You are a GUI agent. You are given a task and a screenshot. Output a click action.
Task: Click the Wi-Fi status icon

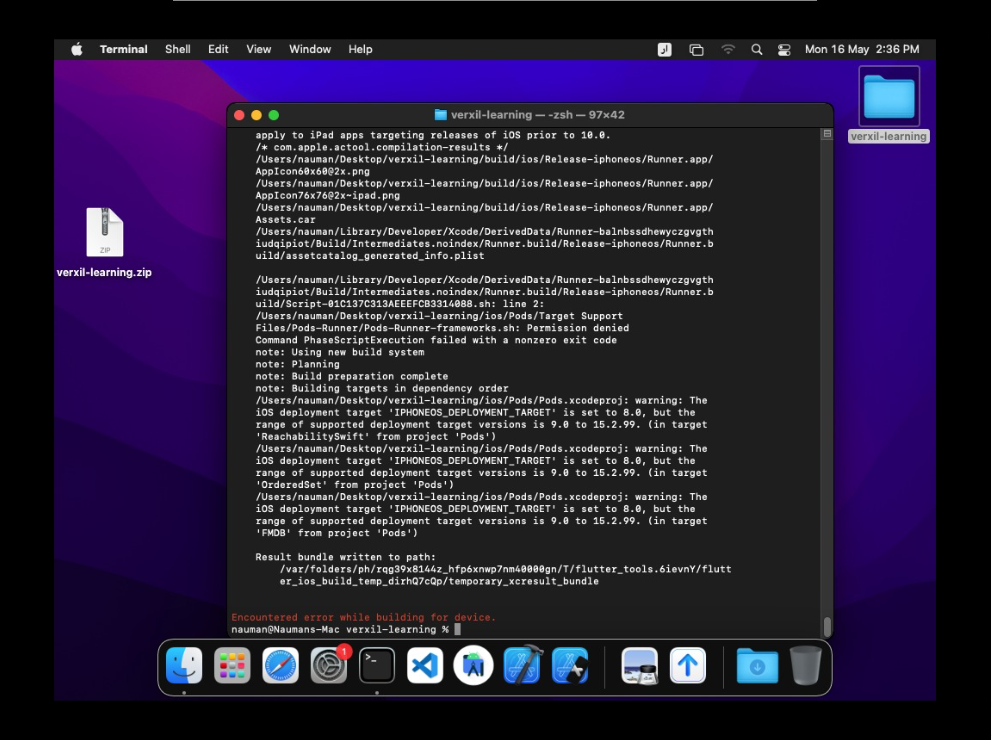(728, 49)
